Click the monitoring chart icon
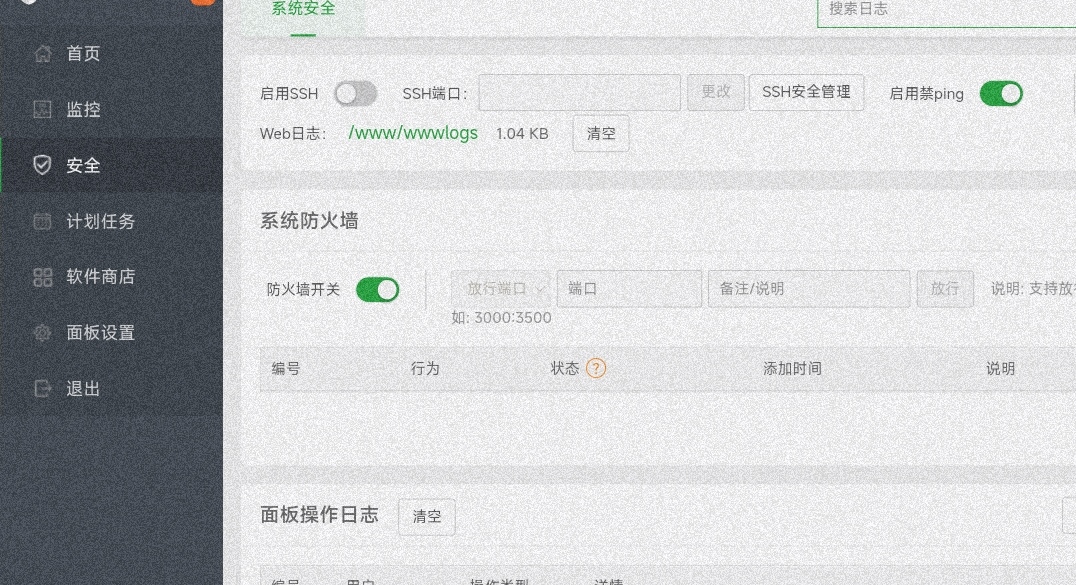This screenshot has width=1076, height=585. click(x=42, y=110)
